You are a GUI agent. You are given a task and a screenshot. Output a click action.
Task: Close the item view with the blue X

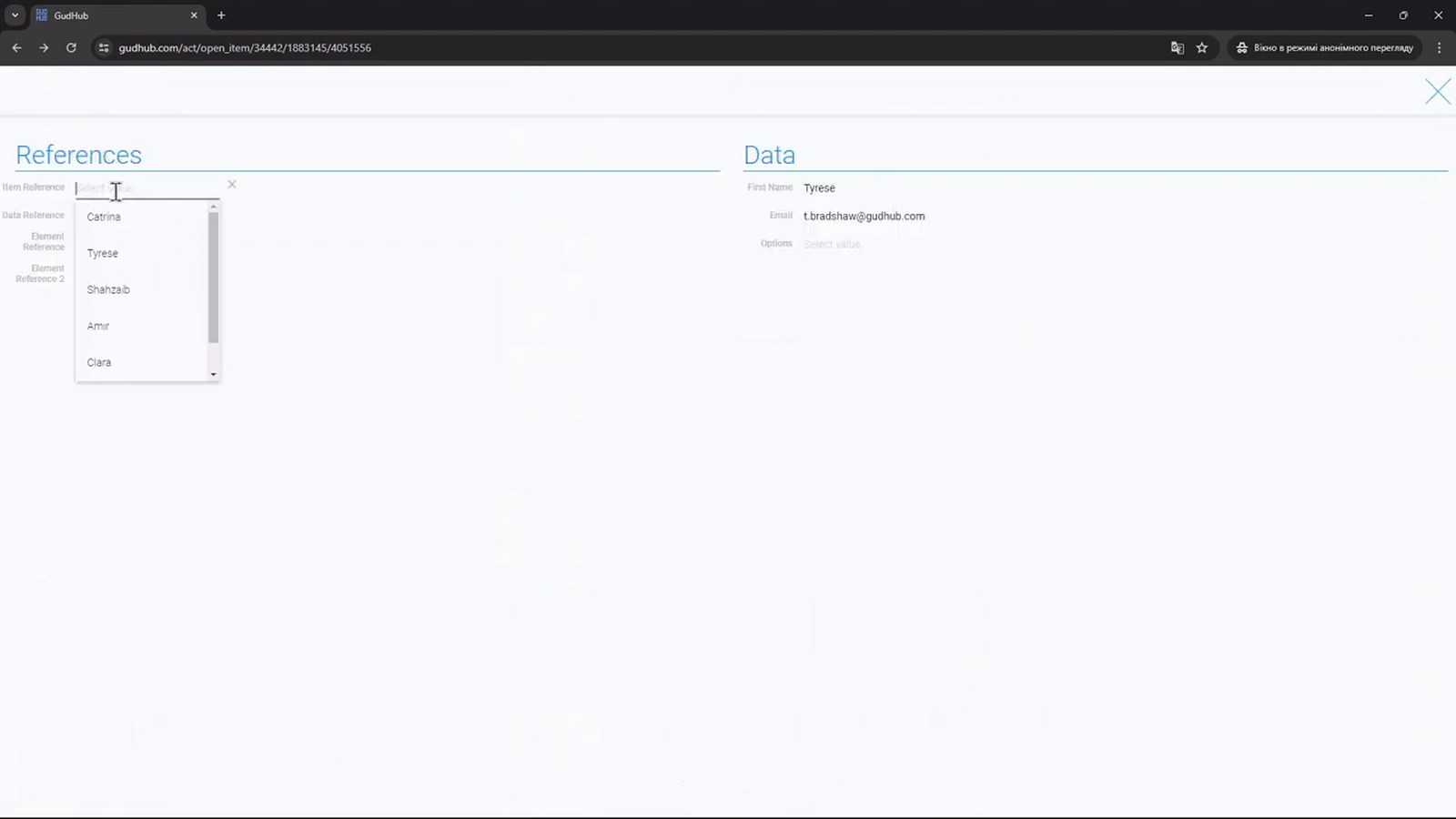(x=1438, y=92)
